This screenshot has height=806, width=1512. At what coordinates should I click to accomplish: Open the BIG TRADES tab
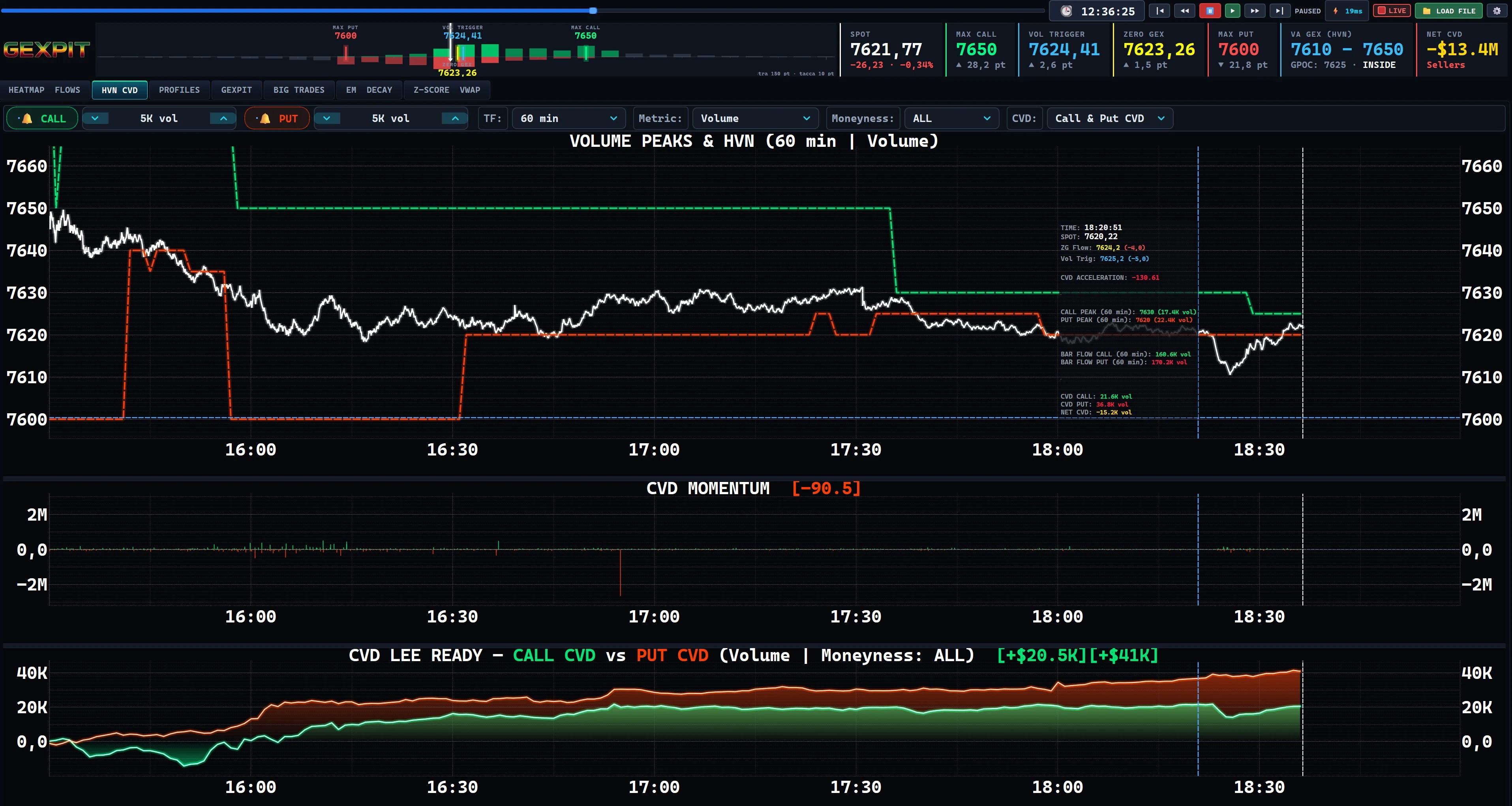pos(299,90)
